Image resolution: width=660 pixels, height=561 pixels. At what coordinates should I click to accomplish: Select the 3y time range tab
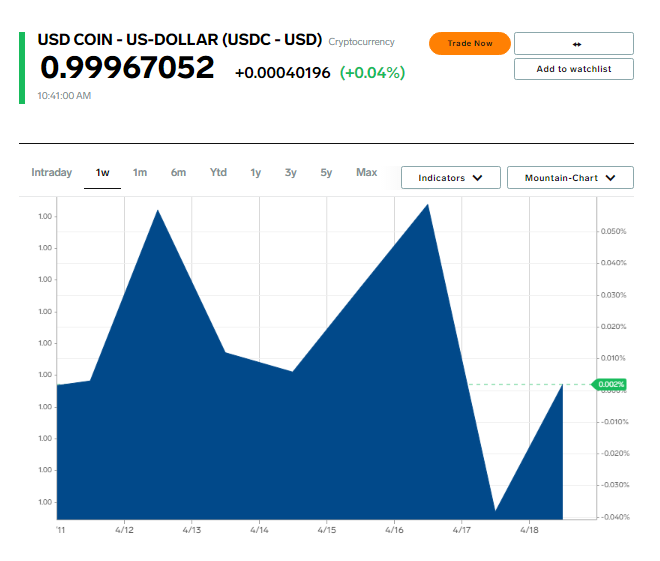(290, 173)
